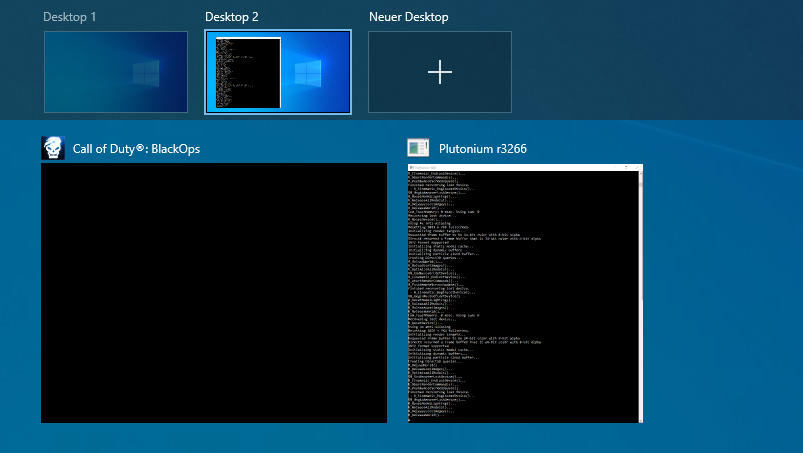Click Windows logo in Desktop 2 preview

click(308, 73)
